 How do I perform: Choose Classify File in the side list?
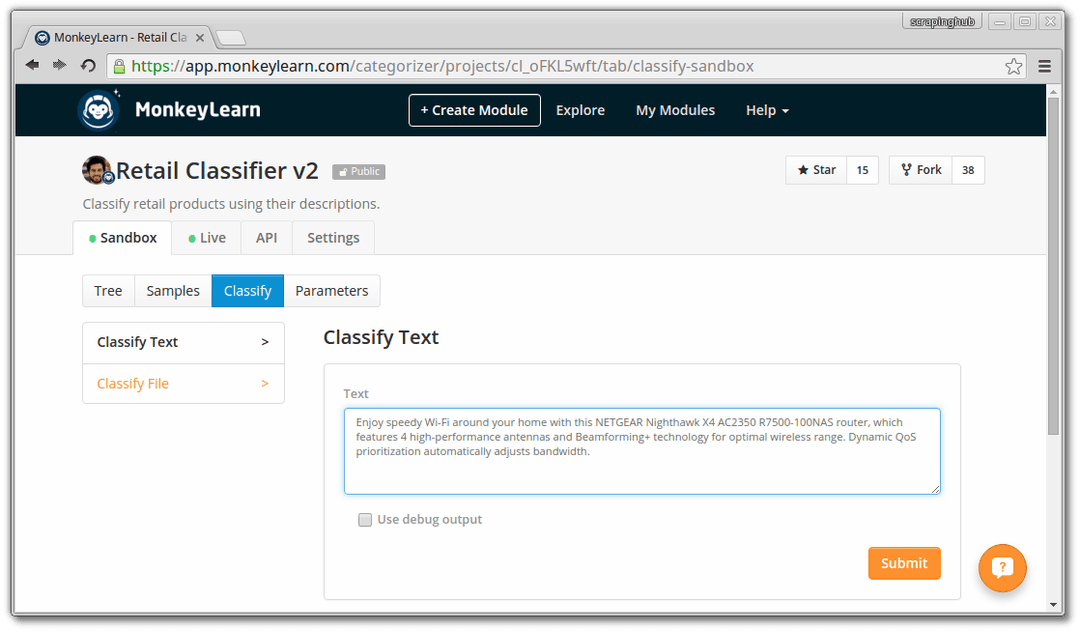click(x=183, y=383)
